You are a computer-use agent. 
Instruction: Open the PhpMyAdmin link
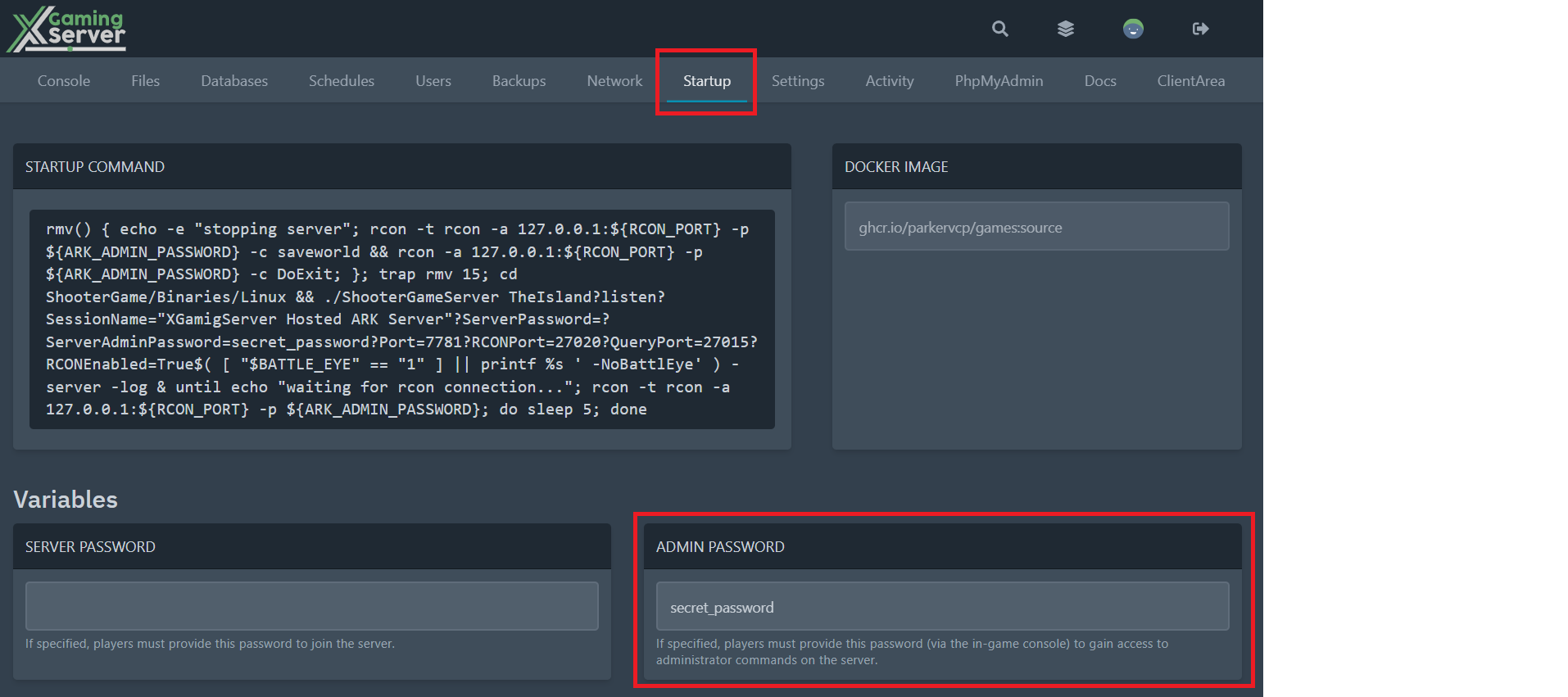tap(998, 81)
